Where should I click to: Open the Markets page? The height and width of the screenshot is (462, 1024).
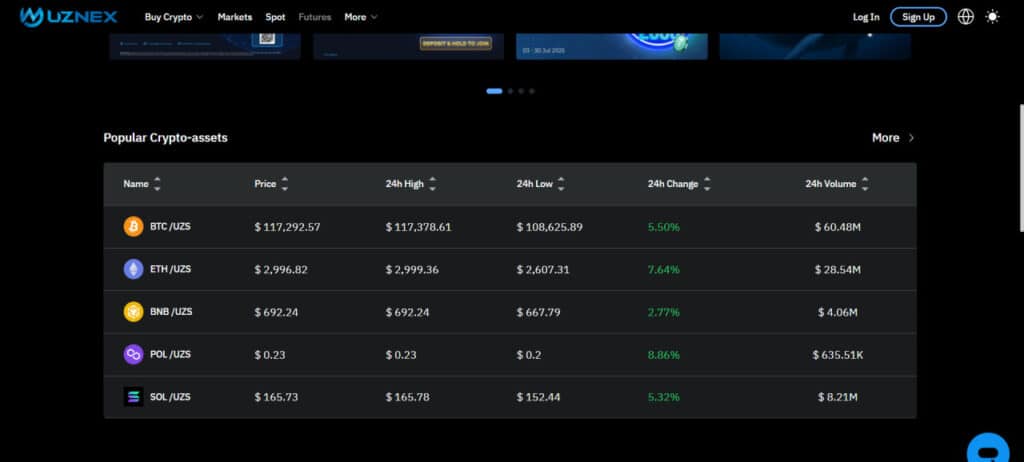(x=234, y=17)
